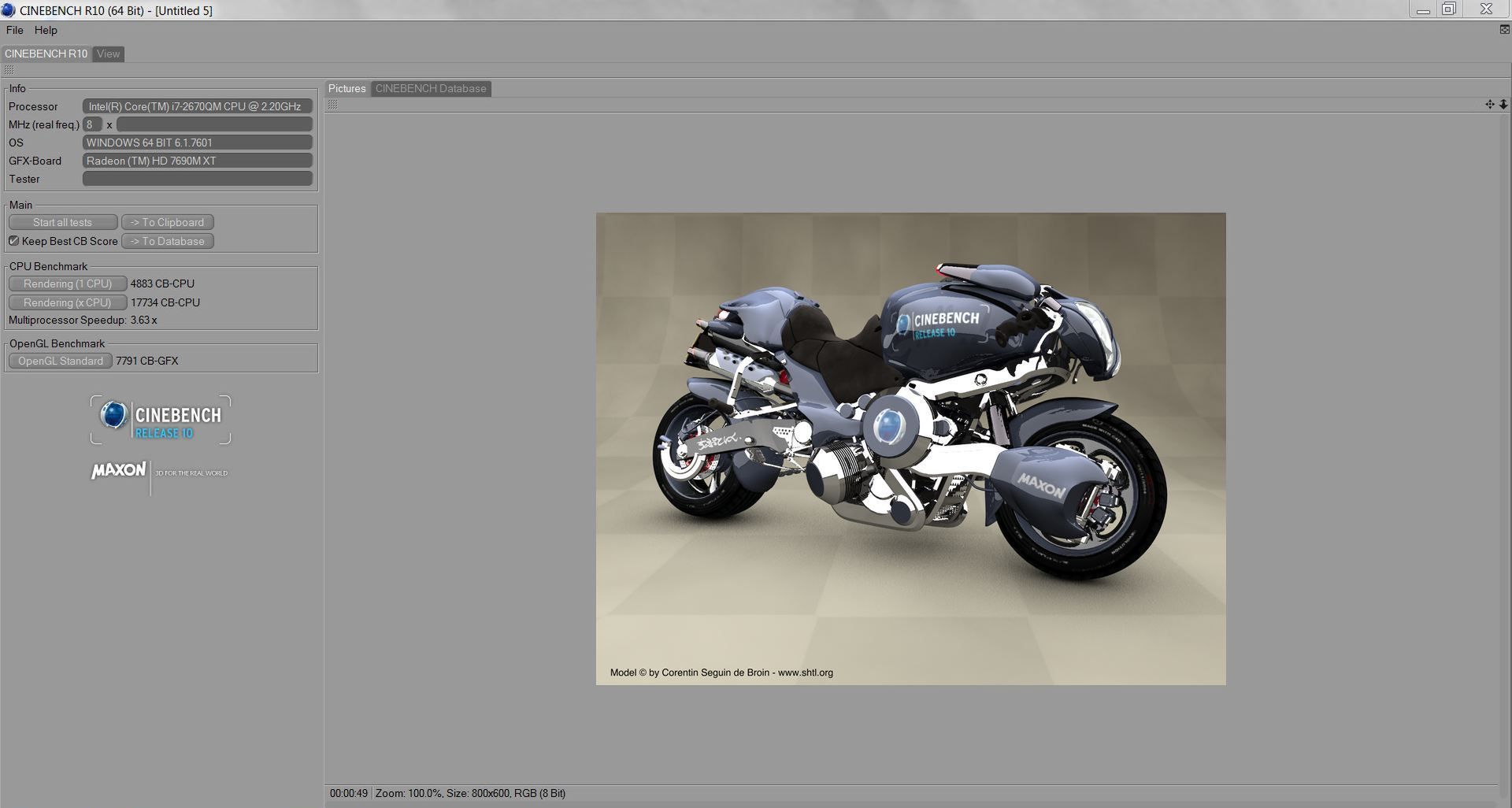
Task: Click the MHz core count field showing 8
Action: tap(92, 124)
